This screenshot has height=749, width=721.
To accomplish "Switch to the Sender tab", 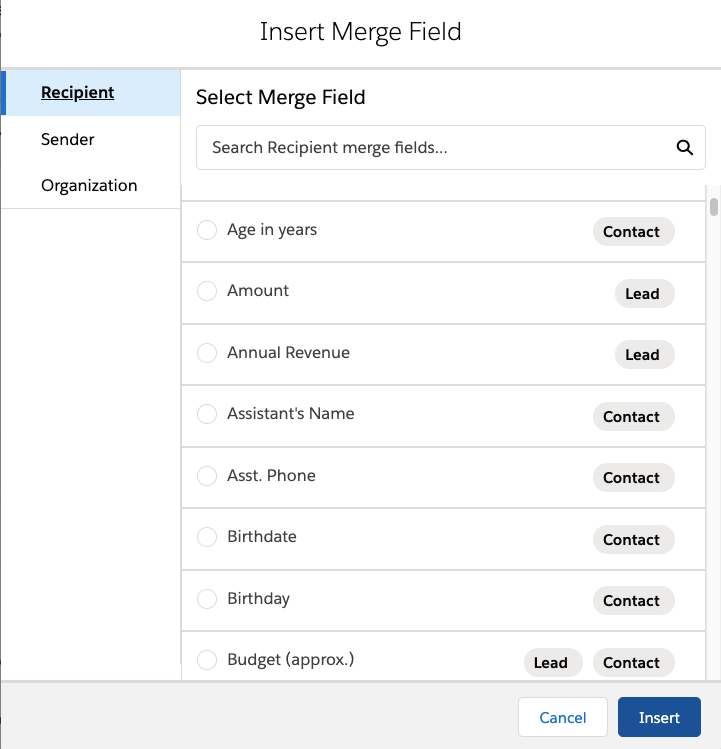I will coord(68,139).
